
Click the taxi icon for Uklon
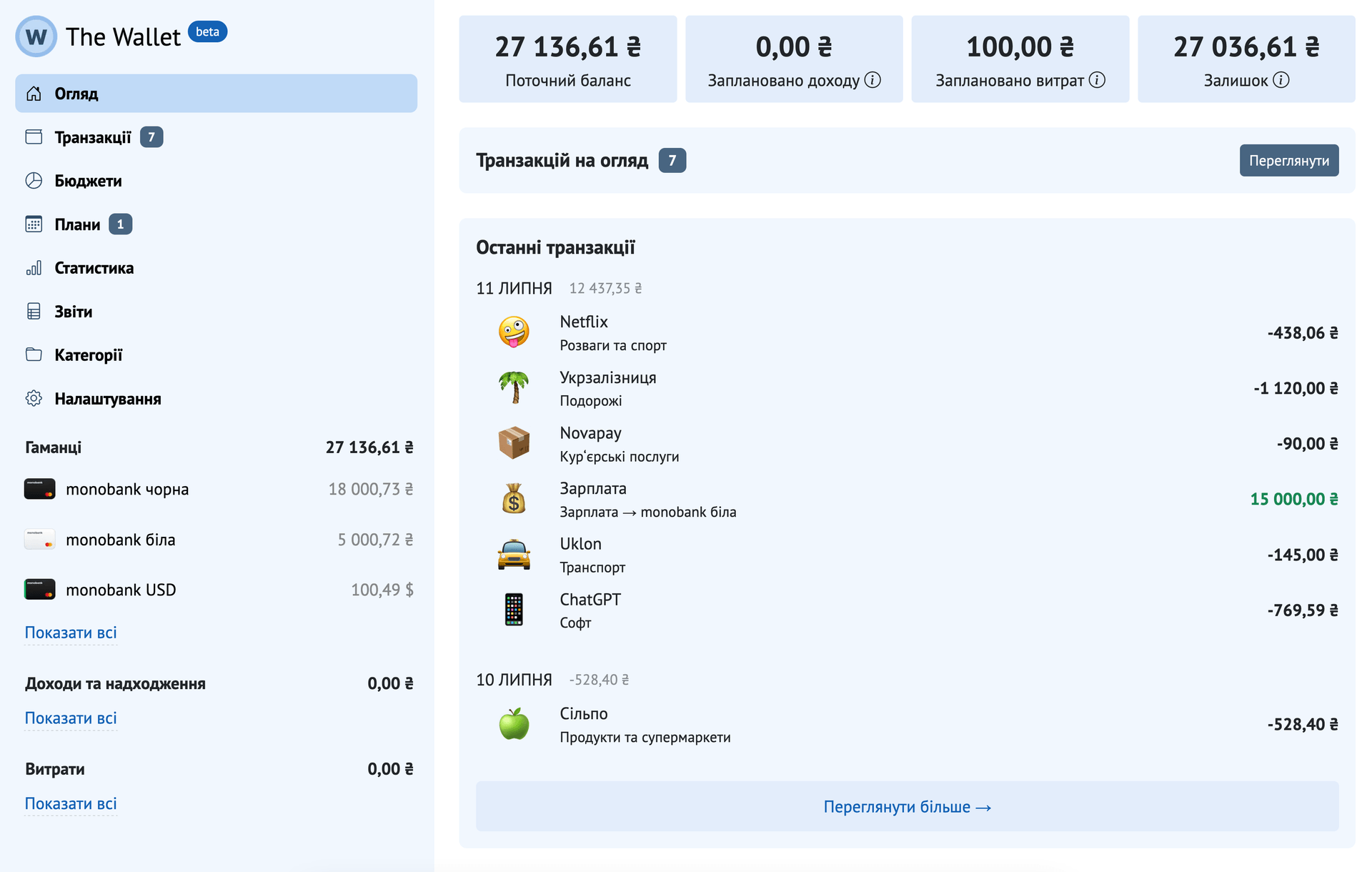point(514,555)
